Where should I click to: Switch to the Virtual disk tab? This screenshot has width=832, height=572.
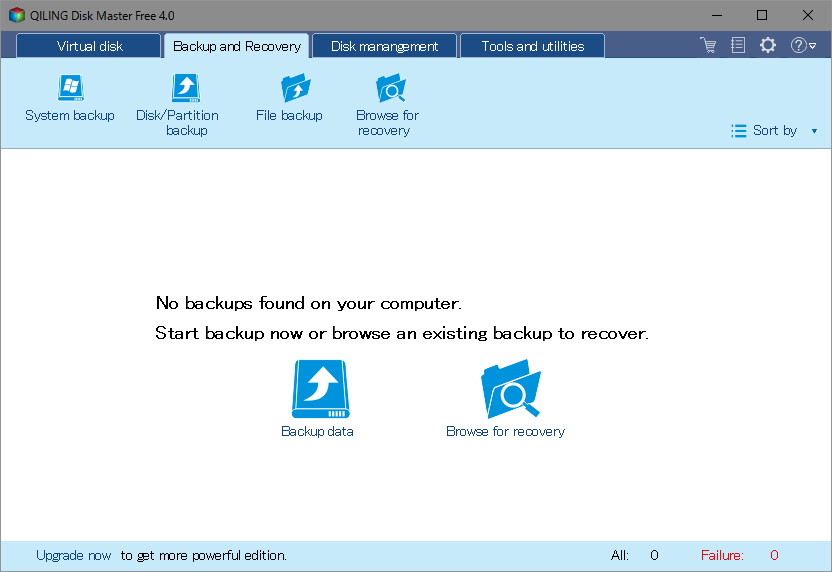point(89,46)
